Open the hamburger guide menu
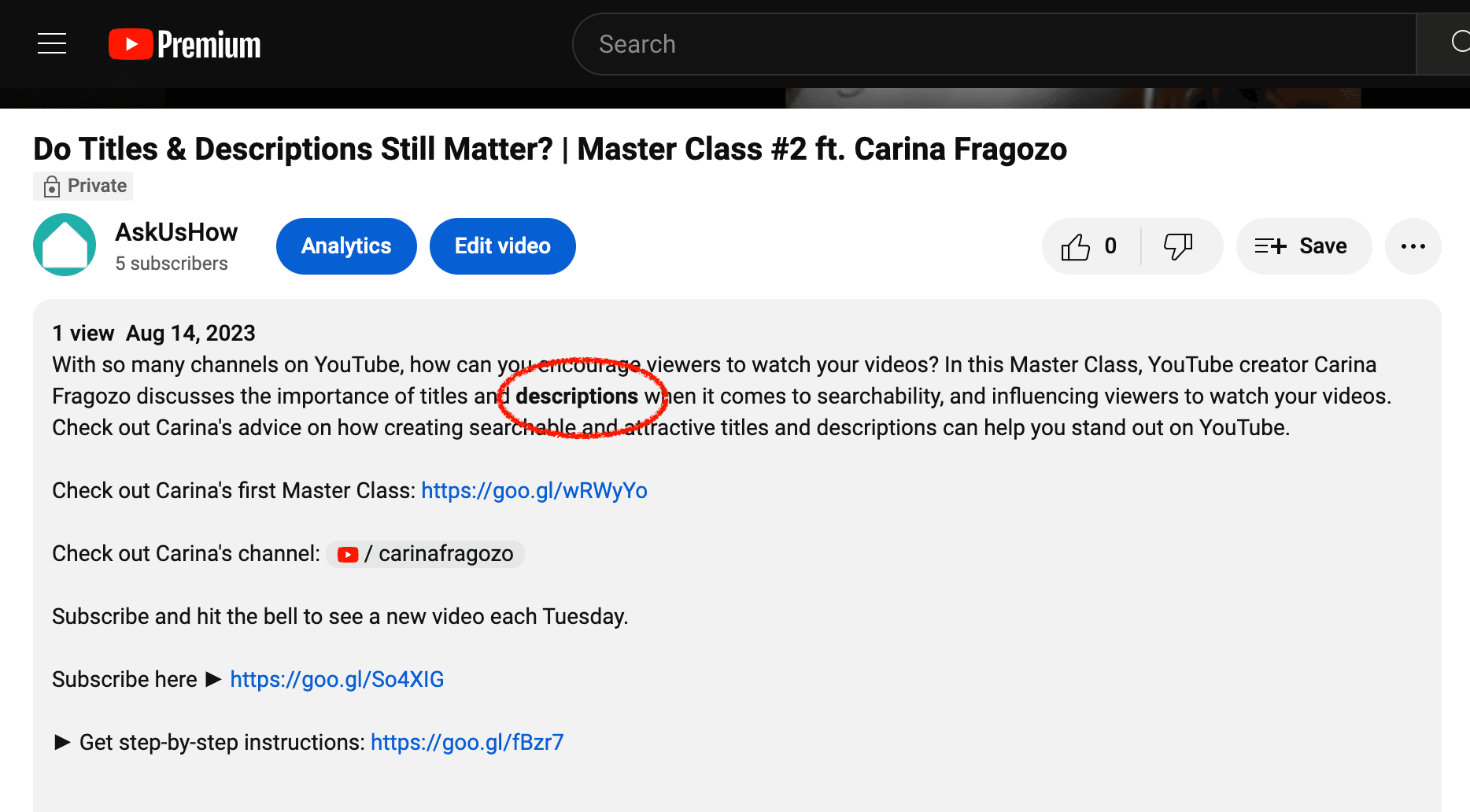The image size is (1470, 812). (x=52, y=44)
